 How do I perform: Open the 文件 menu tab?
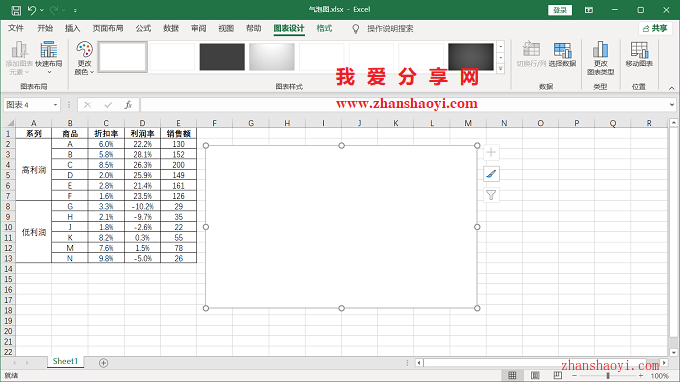point(16,28)
